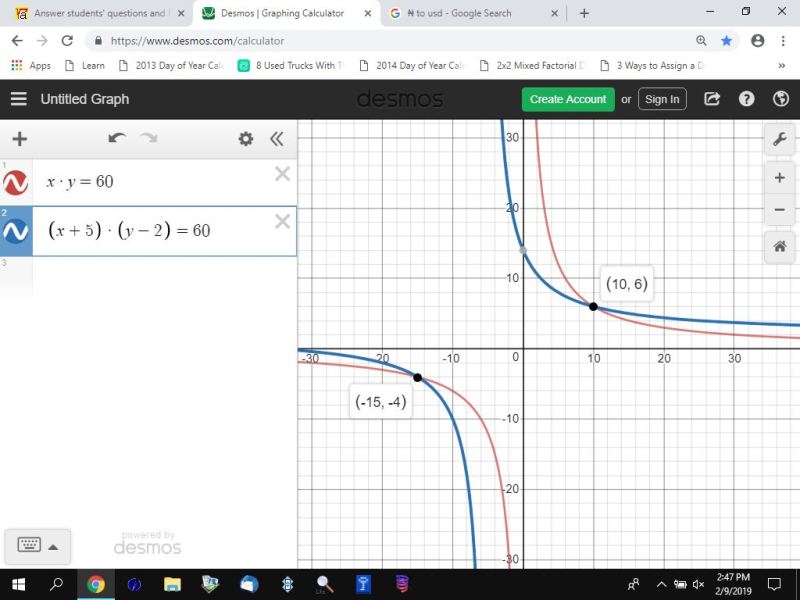The image size is (800, 600).
Task: Open Desmos help menu
Action: (x=746, y=98)
